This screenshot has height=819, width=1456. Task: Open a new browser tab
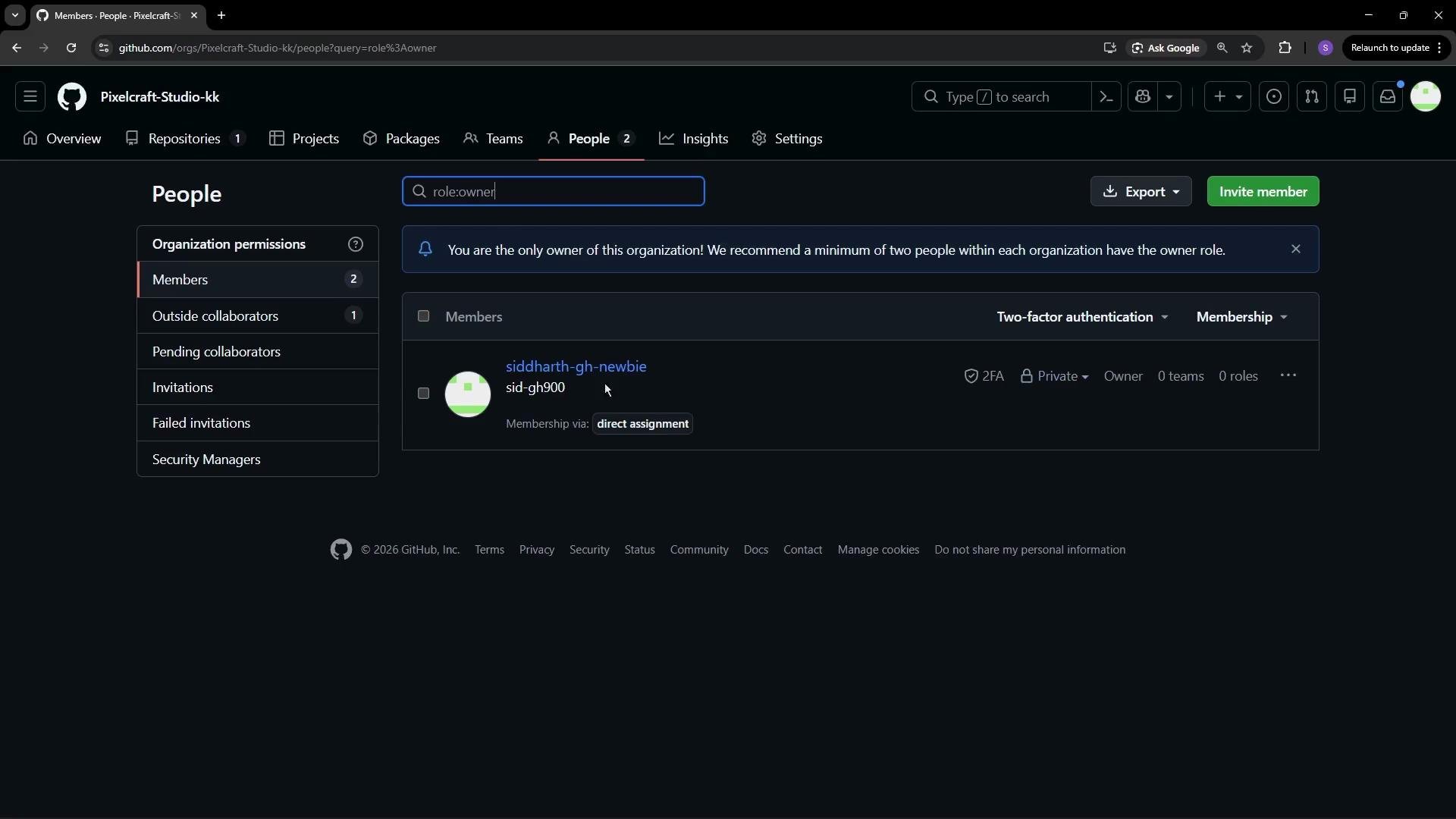[x=221, y=15]
